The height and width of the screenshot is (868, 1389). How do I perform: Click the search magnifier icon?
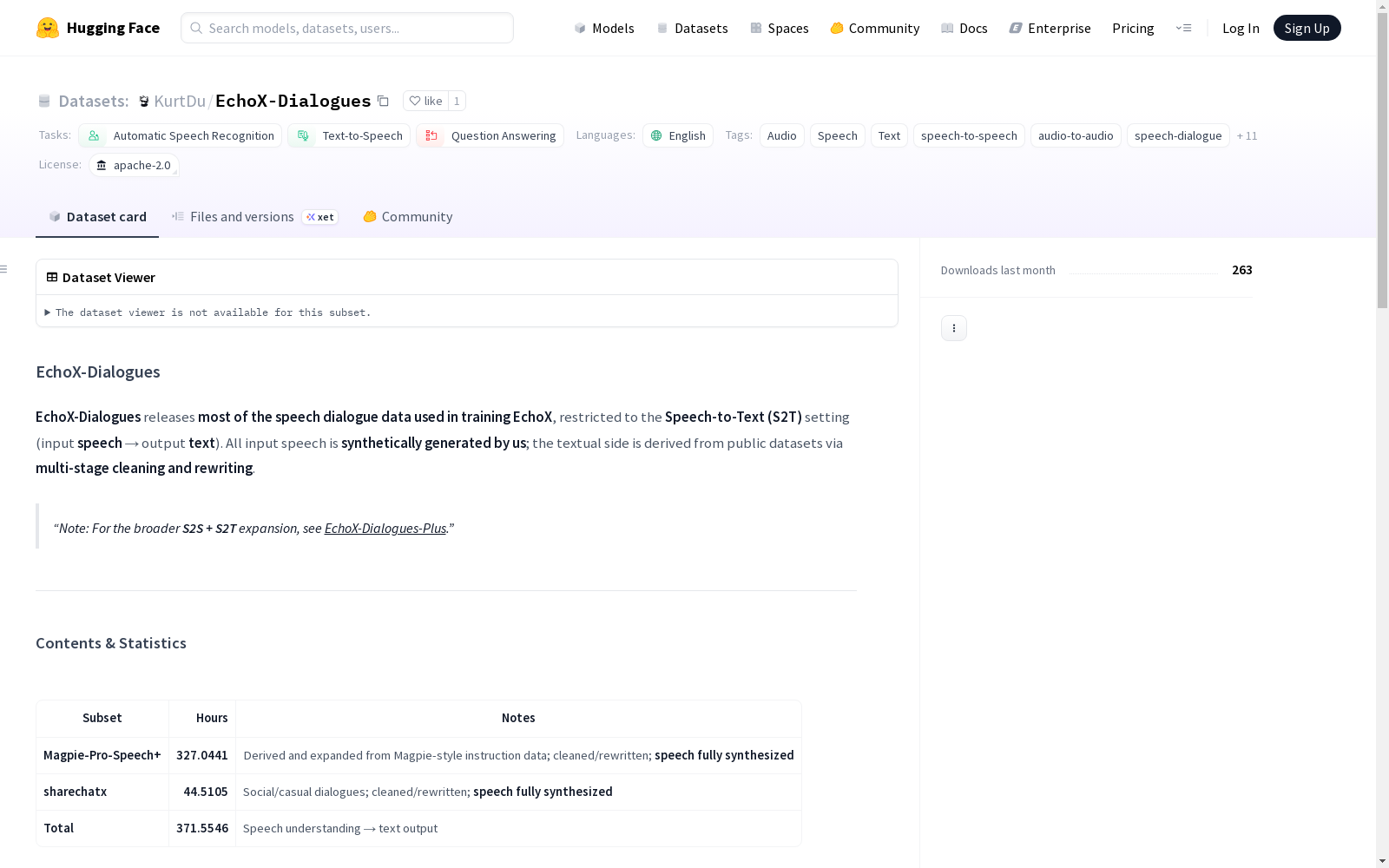pyautogui.click(x=196, y=28)
